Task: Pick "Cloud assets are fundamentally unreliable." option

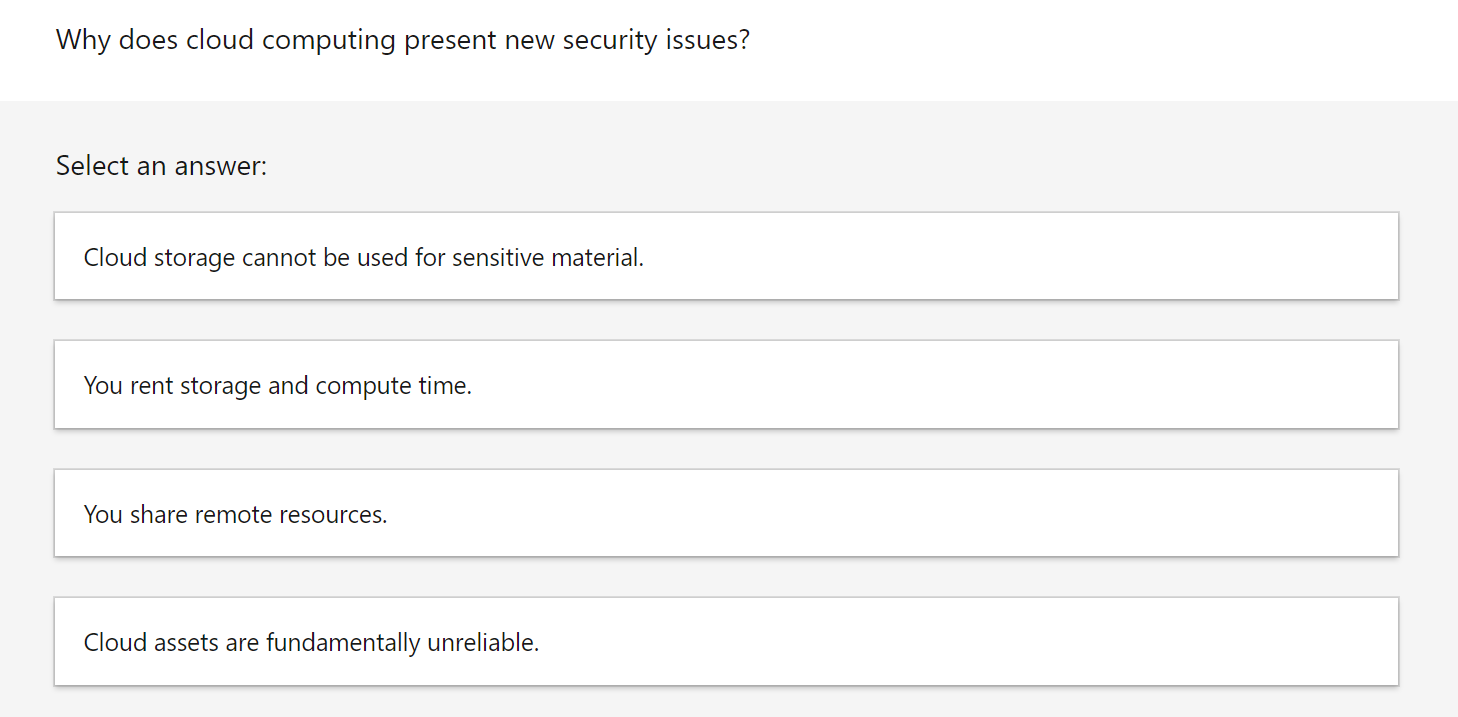Action: [x=726, y=642]
